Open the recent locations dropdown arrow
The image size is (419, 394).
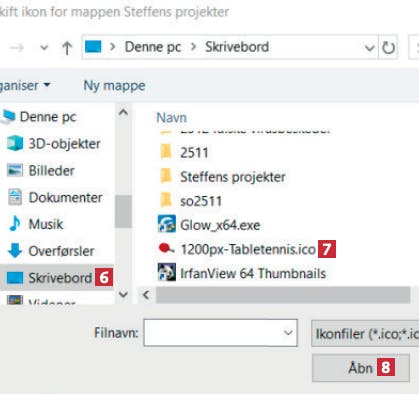click(x=44, y=48)
